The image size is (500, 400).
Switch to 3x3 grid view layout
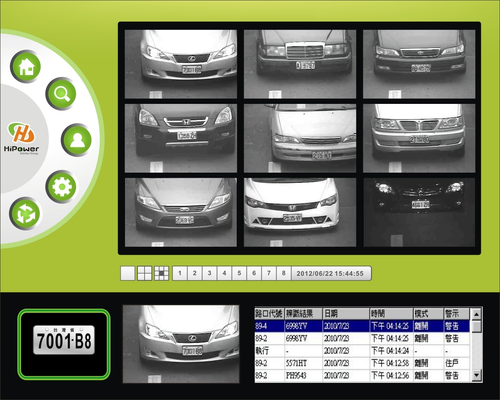pos(162,273)
